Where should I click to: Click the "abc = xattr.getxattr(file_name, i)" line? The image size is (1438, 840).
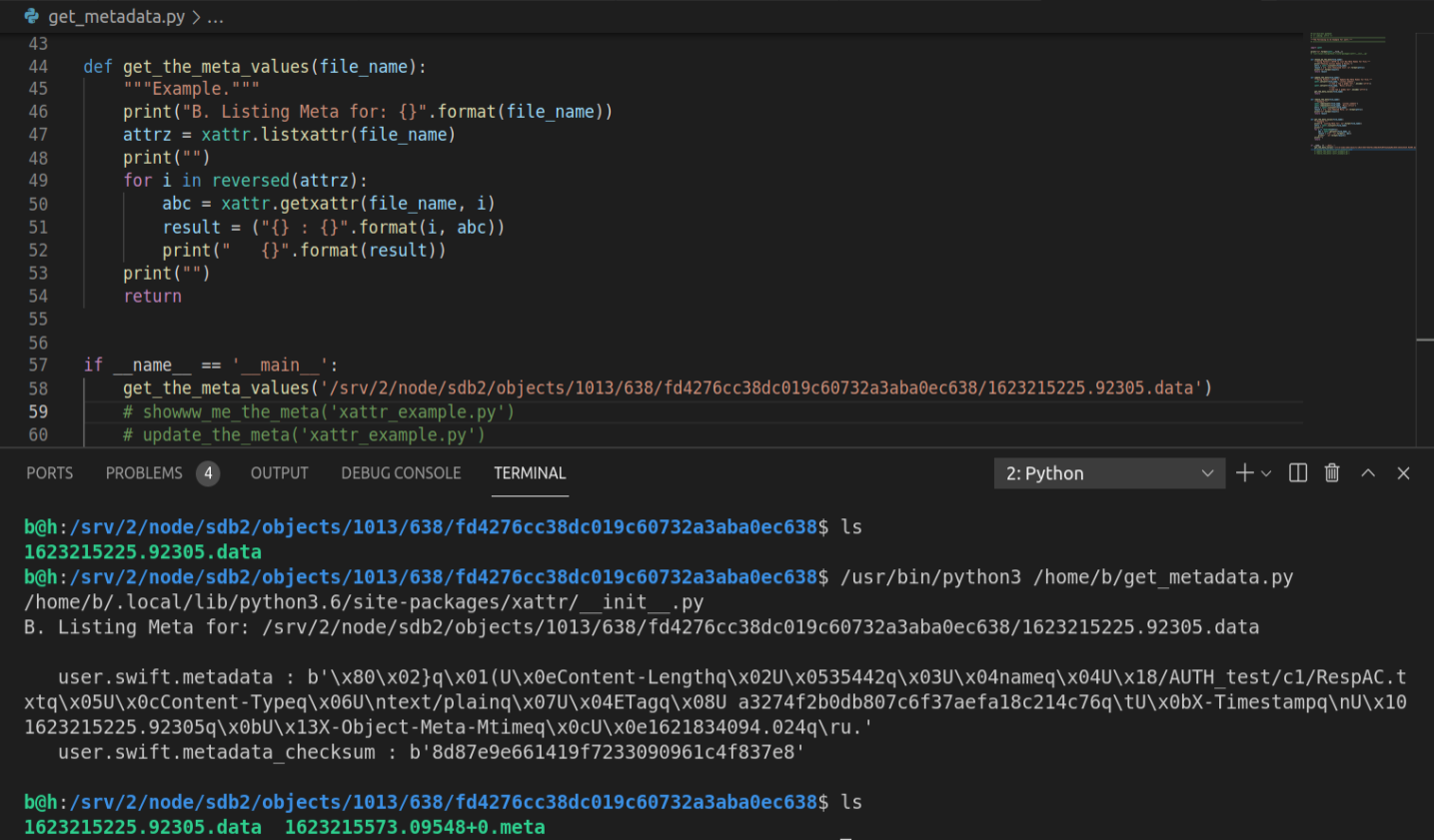[329, 204]
